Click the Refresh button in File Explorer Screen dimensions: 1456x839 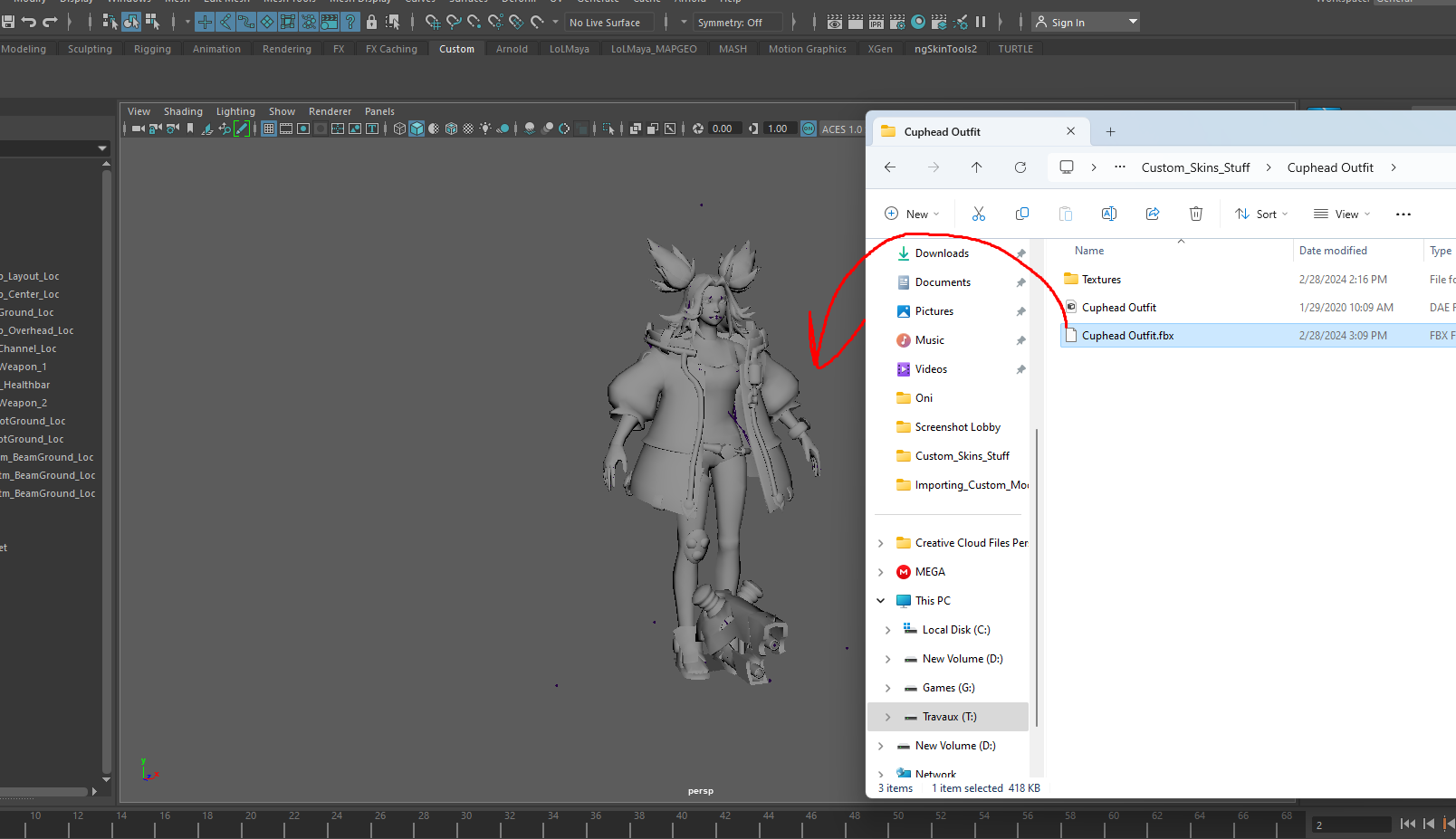pyautogui.click(x=1020, y=167)
